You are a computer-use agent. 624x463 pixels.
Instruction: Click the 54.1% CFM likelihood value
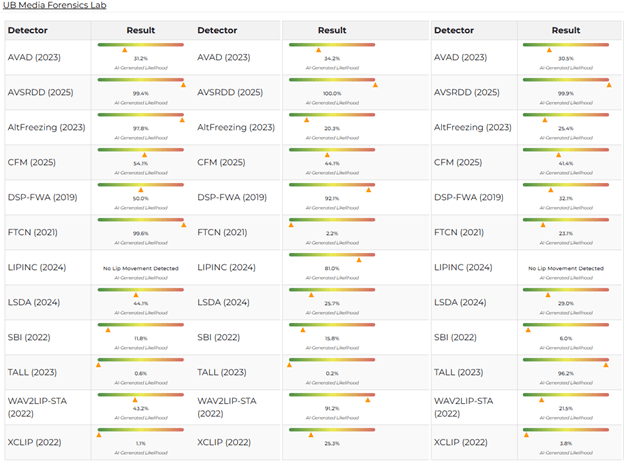(x=141, y=163)
